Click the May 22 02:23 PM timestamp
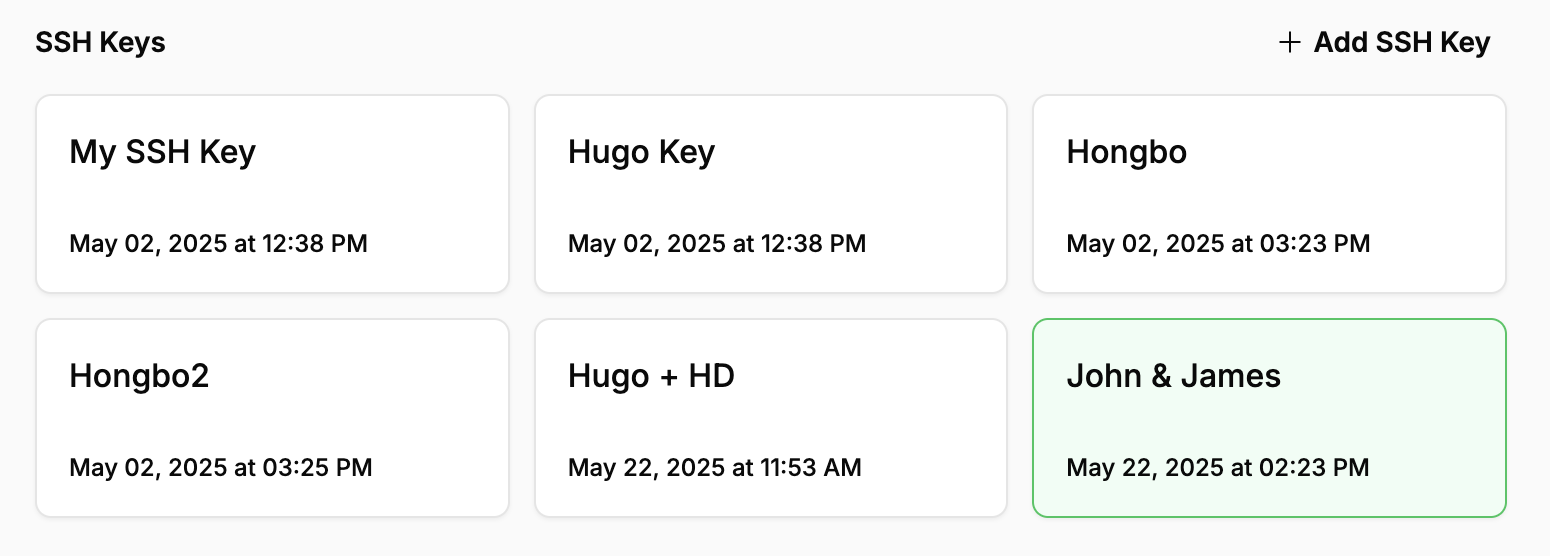1550x556 pixels. point(1218,467)
